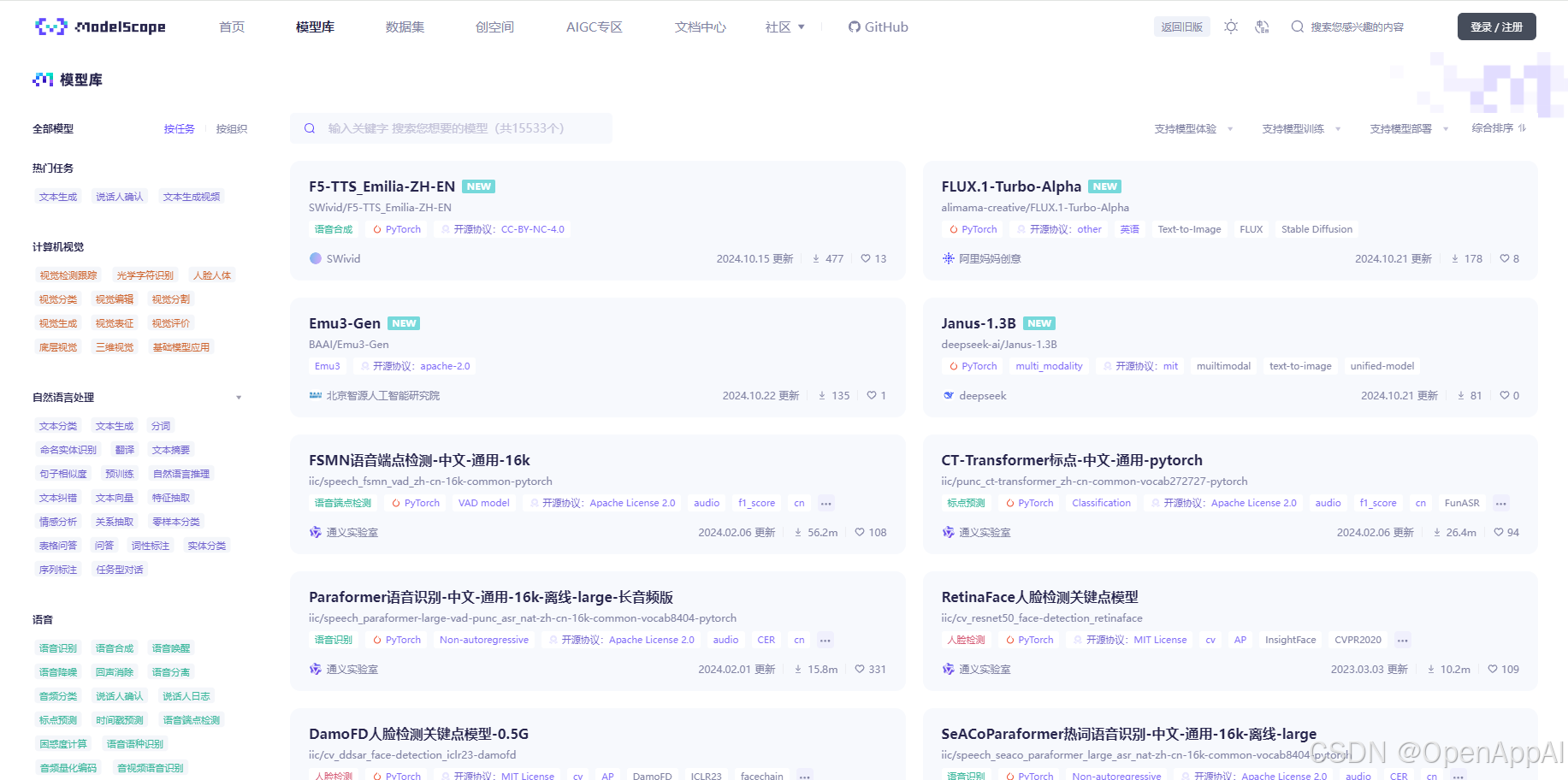Open the F5-TTS_Emilia-ZH-EN model title
This screenshot has width=1568, height=780.
(382, 186)
